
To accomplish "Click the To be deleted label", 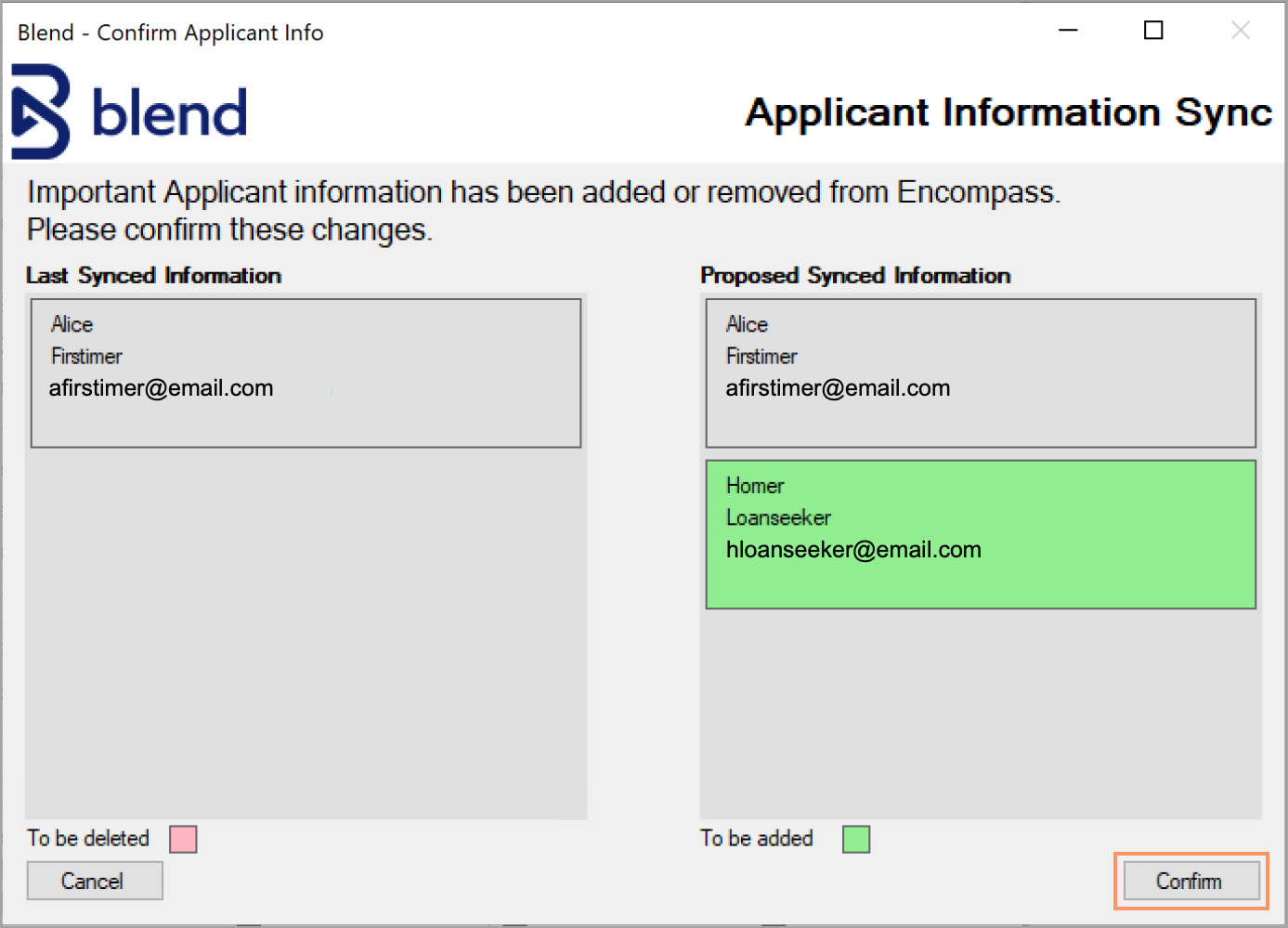I will point(88,839).
